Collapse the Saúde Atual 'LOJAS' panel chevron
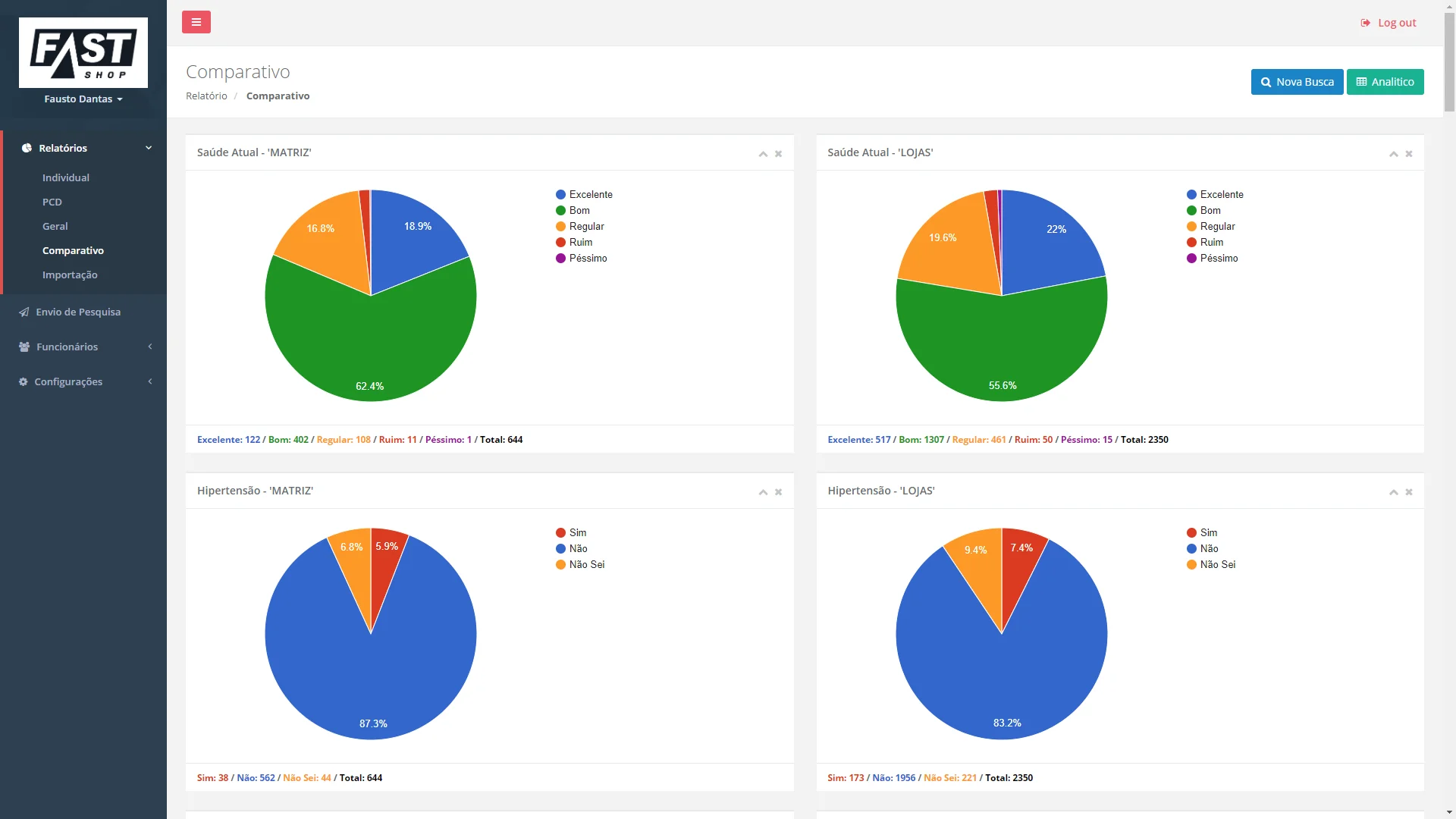The height and width of the screenshot is (819, 1456). coord(1393,154)
